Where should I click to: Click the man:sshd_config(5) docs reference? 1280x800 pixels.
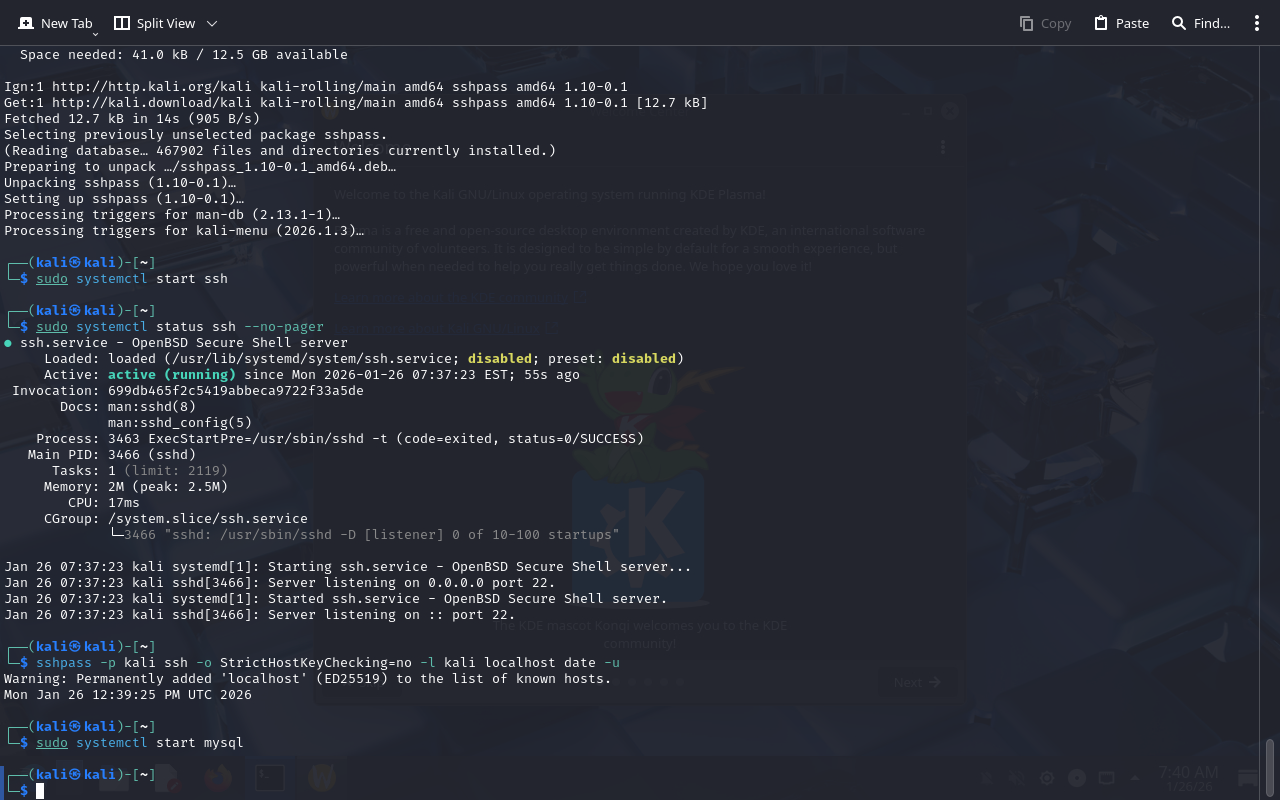180,423
